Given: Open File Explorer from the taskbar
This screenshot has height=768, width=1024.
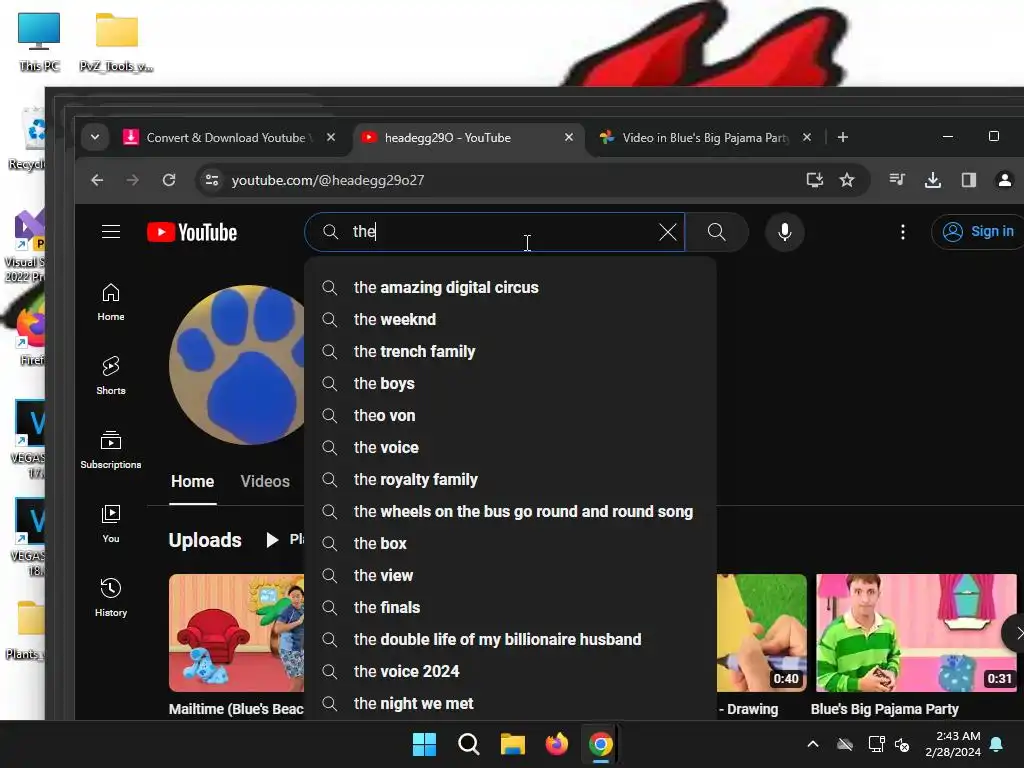Looking at the screenshot, I should point(513,744).
